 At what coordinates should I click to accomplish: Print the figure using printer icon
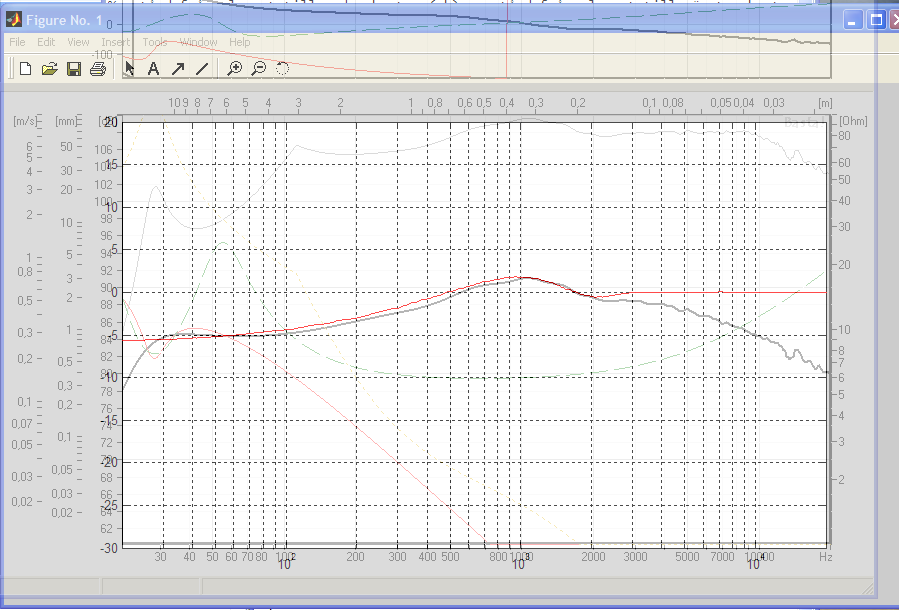tap(98, 69)
